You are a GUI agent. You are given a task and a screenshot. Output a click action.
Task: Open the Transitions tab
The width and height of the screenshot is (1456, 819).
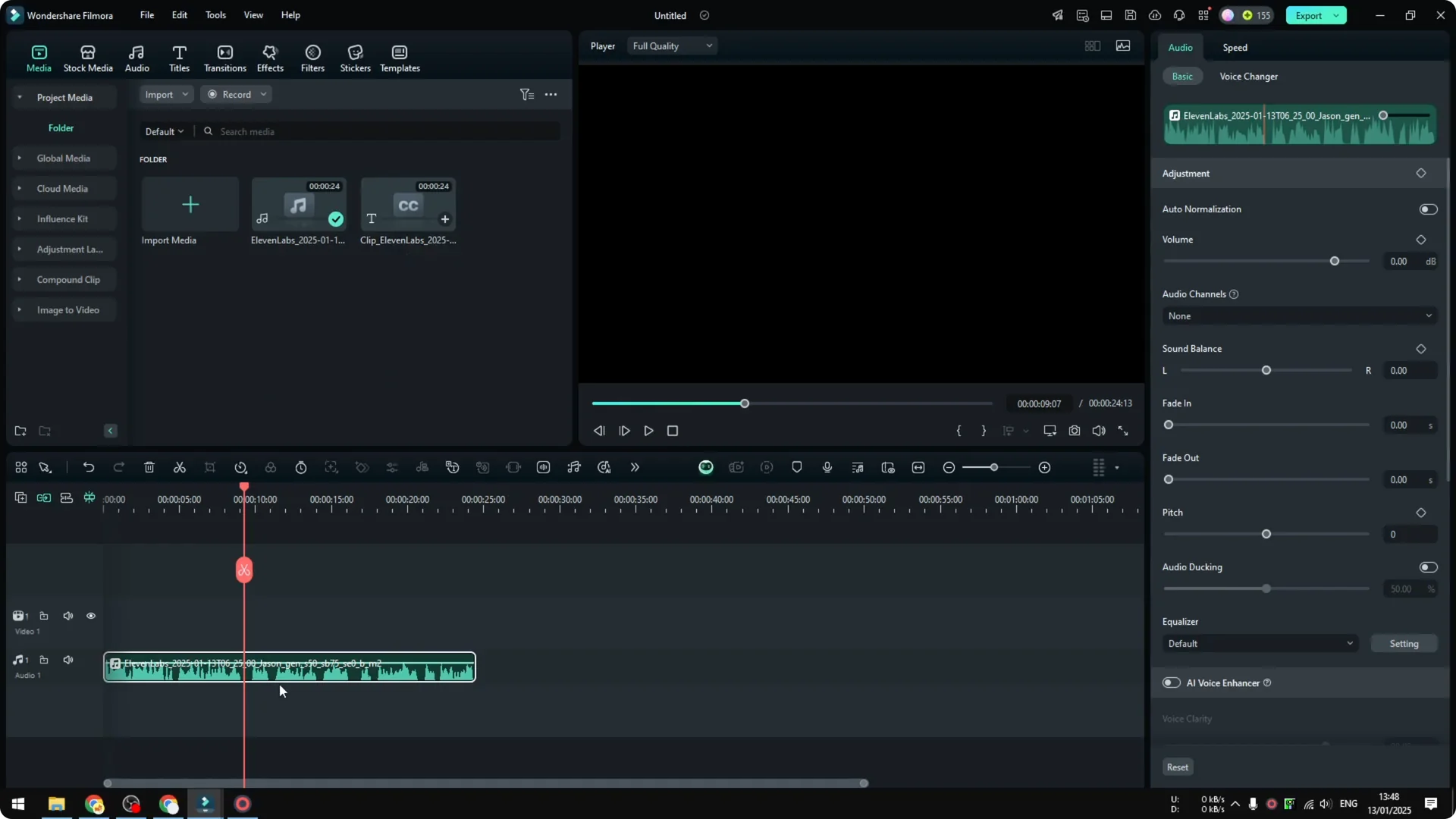pyautogui.click(x=225, y=58)
